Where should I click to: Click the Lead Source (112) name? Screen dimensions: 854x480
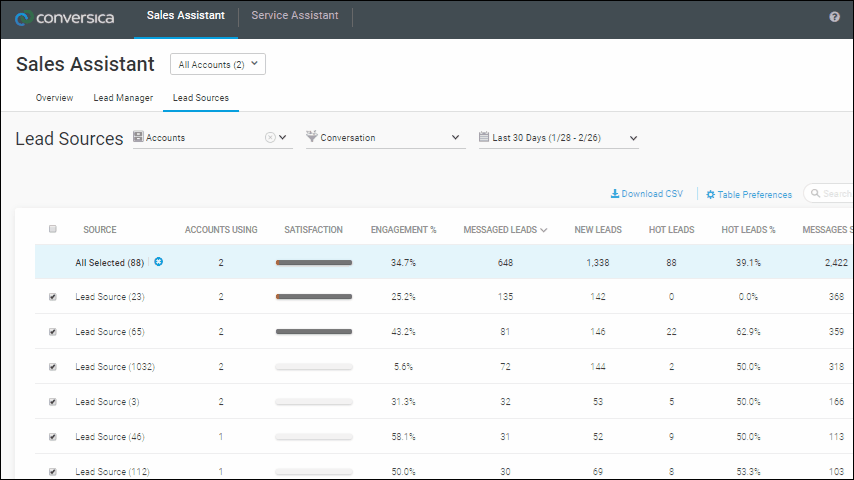112,471
